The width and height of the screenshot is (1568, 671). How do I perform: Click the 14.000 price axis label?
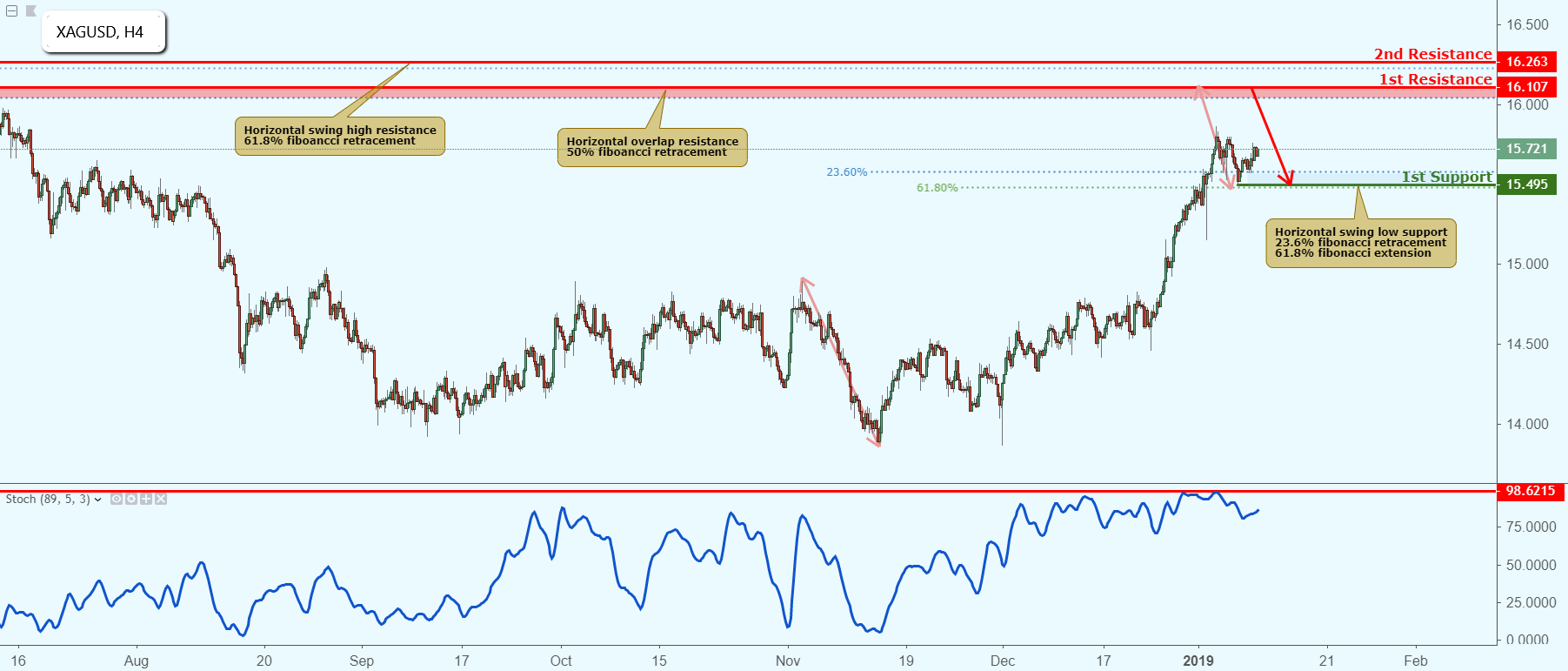pos(1527,425)
